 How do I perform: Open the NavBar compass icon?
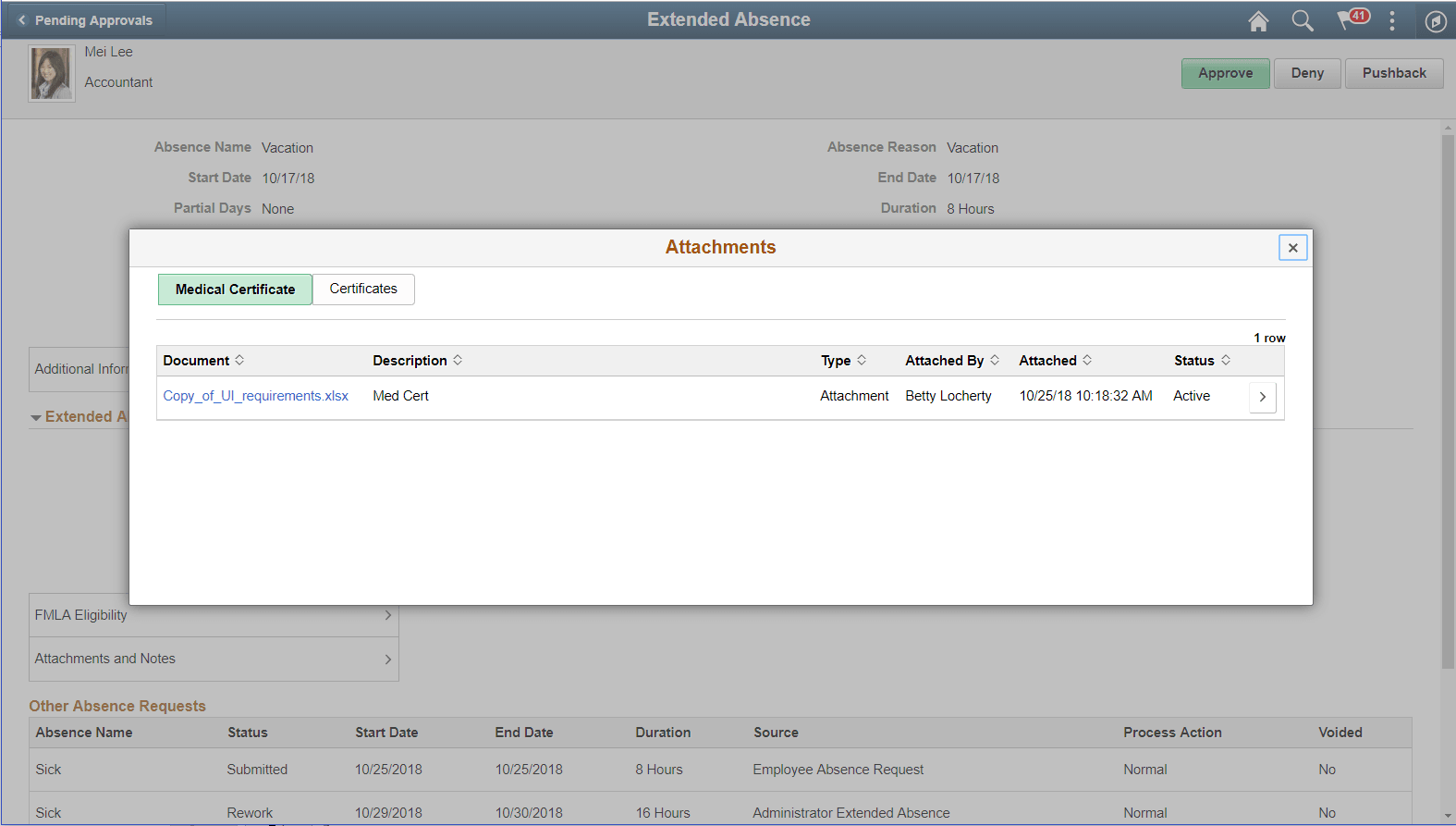1436,21
